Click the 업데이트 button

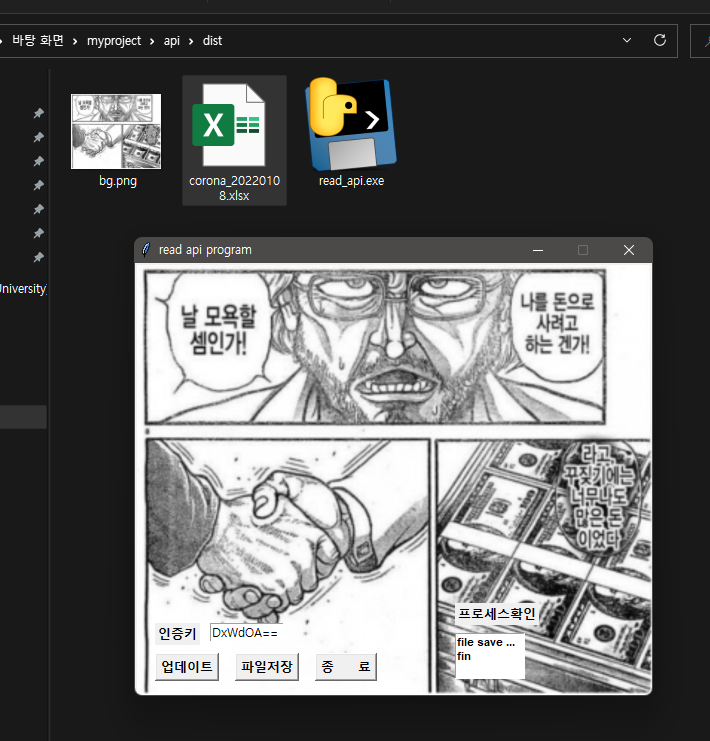click(x=187, y=667)
